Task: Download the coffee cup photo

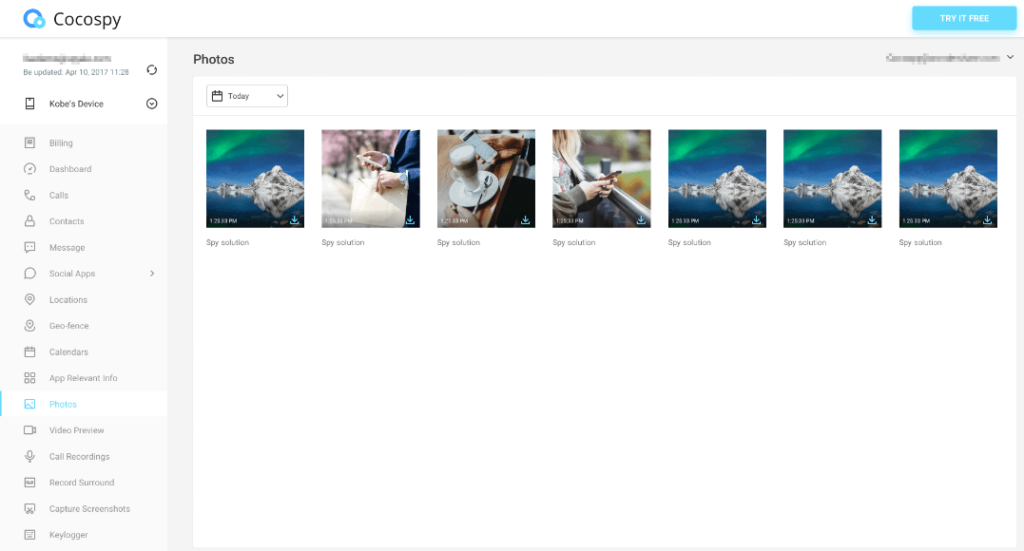Action: pyautogui.click(x=526, y=220)
